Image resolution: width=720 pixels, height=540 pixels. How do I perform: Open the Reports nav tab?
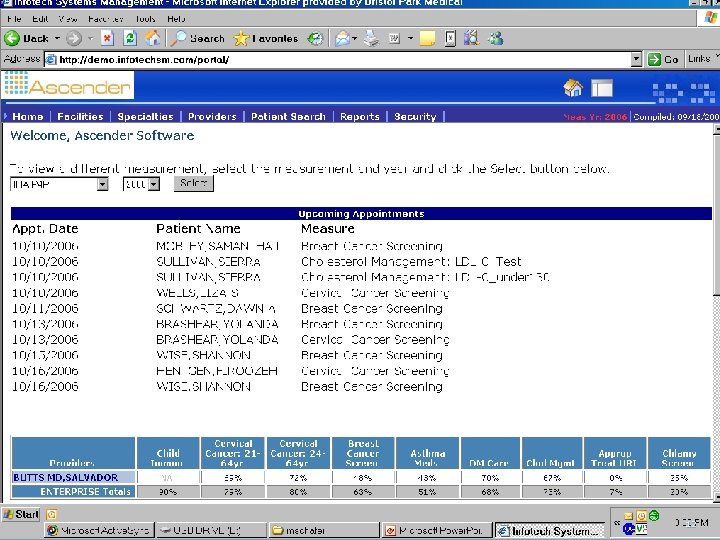coord(360,117)
